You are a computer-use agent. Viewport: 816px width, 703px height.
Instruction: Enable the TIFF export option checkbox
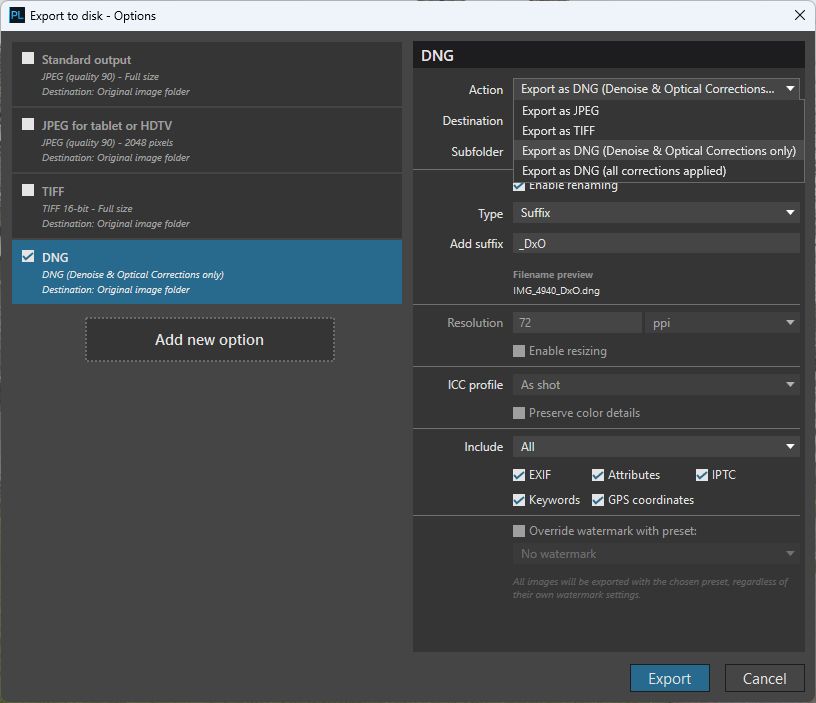click(x=28, y=191)
